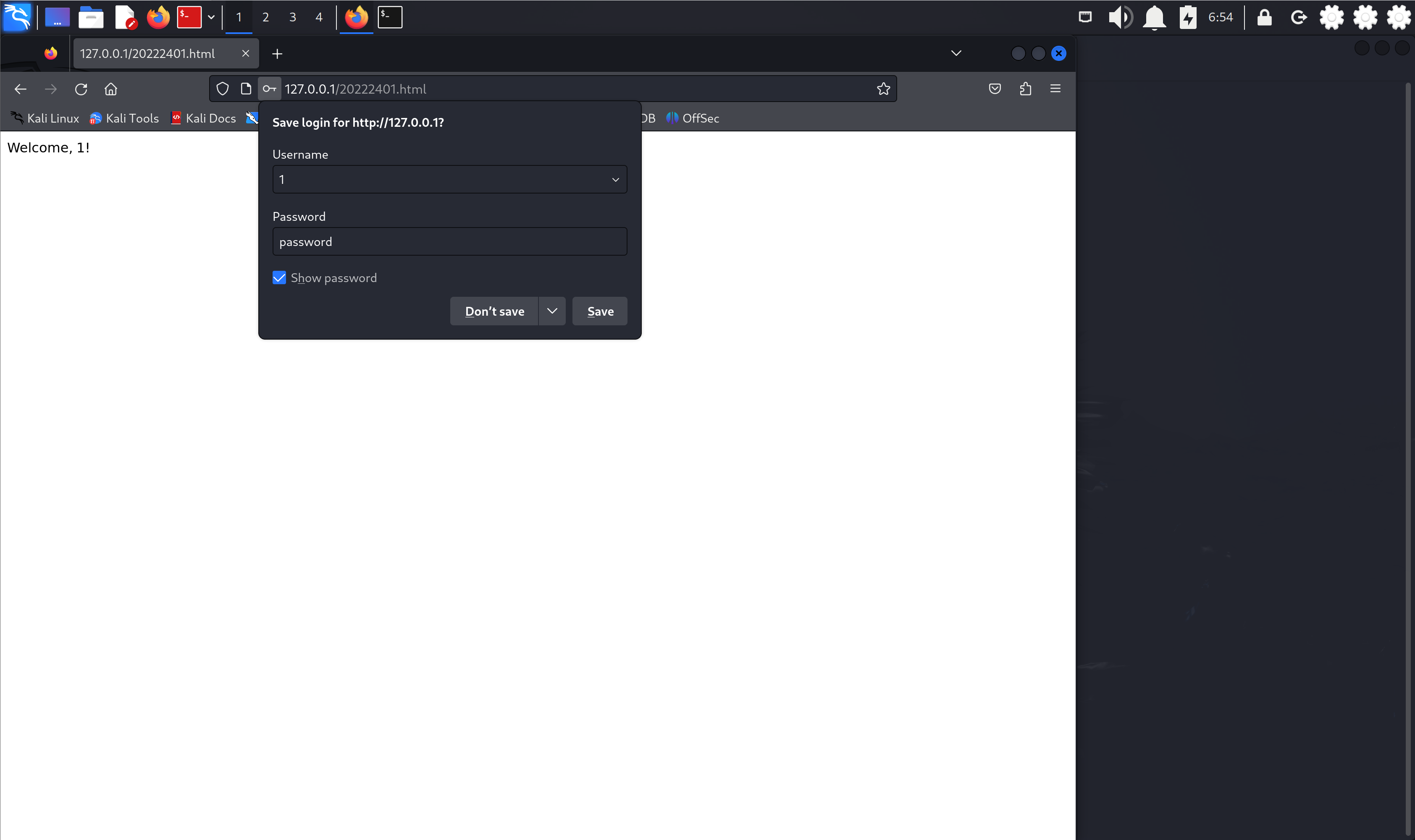The image size is (1415, 840).
Task: Open the List all tabs chevron
Action: point(956,53)
